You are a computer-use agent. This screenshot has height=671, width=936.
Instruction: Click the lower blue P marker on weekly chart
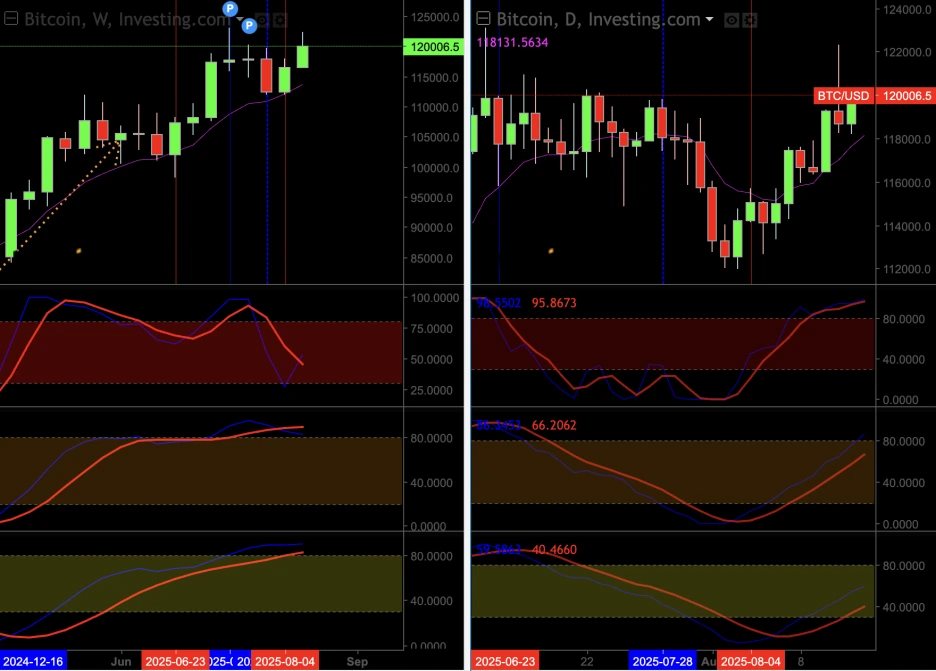249,26
